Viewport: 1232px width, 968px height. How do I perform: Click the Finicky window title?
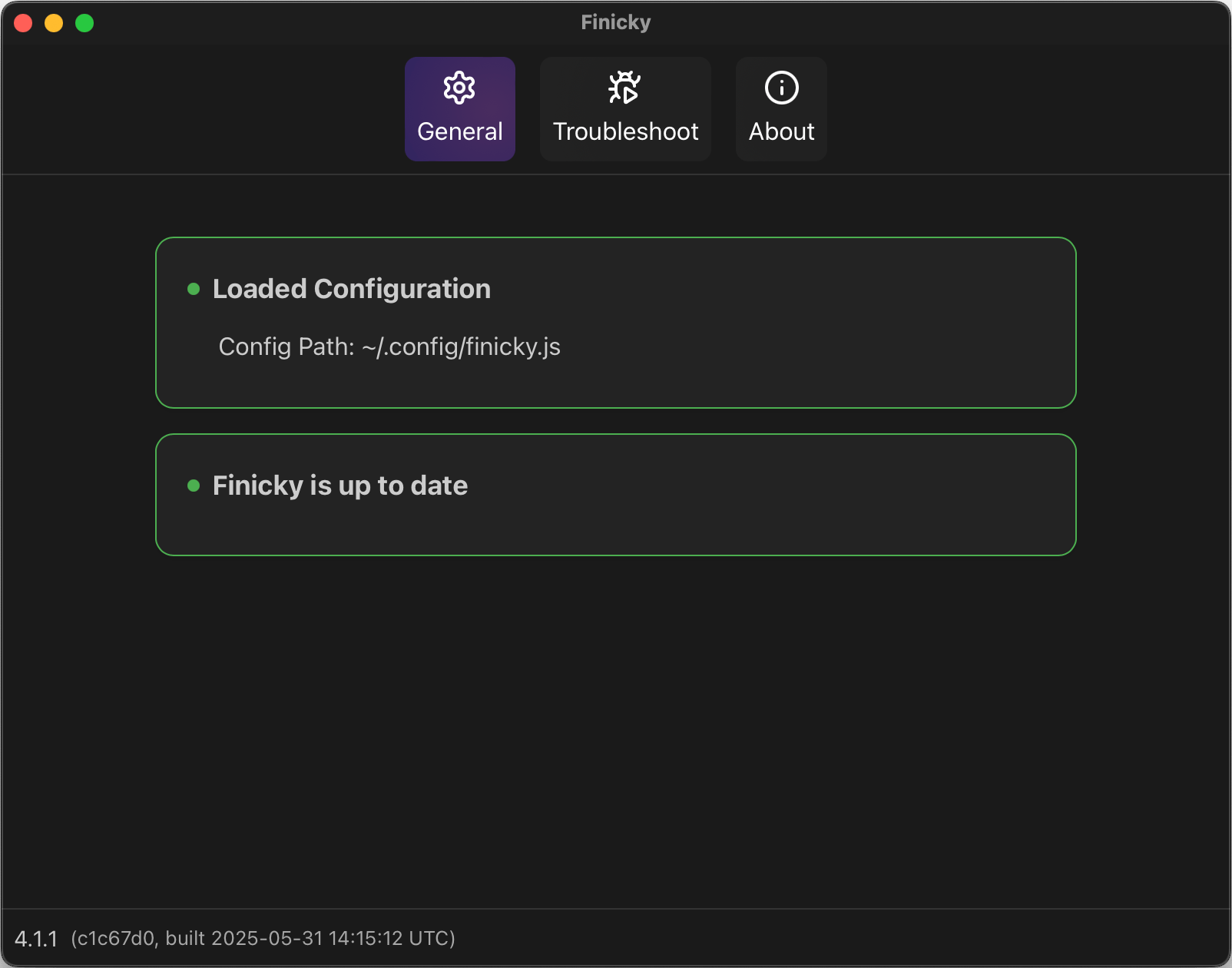(616, 22)
